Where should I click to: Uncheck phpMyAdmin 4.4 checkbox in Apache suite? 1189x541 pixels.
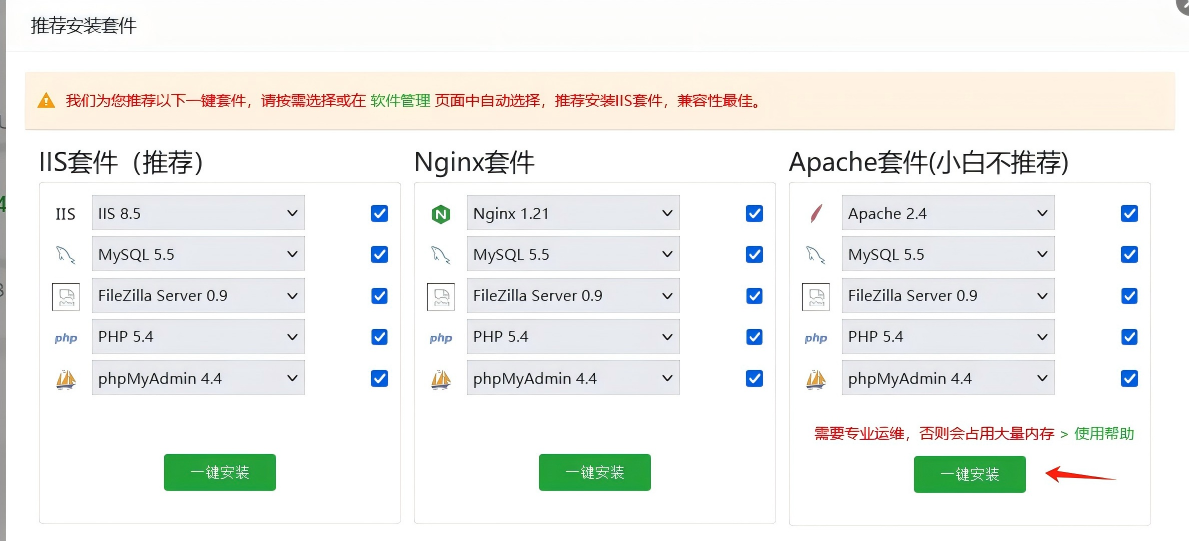pos(1129,378)
